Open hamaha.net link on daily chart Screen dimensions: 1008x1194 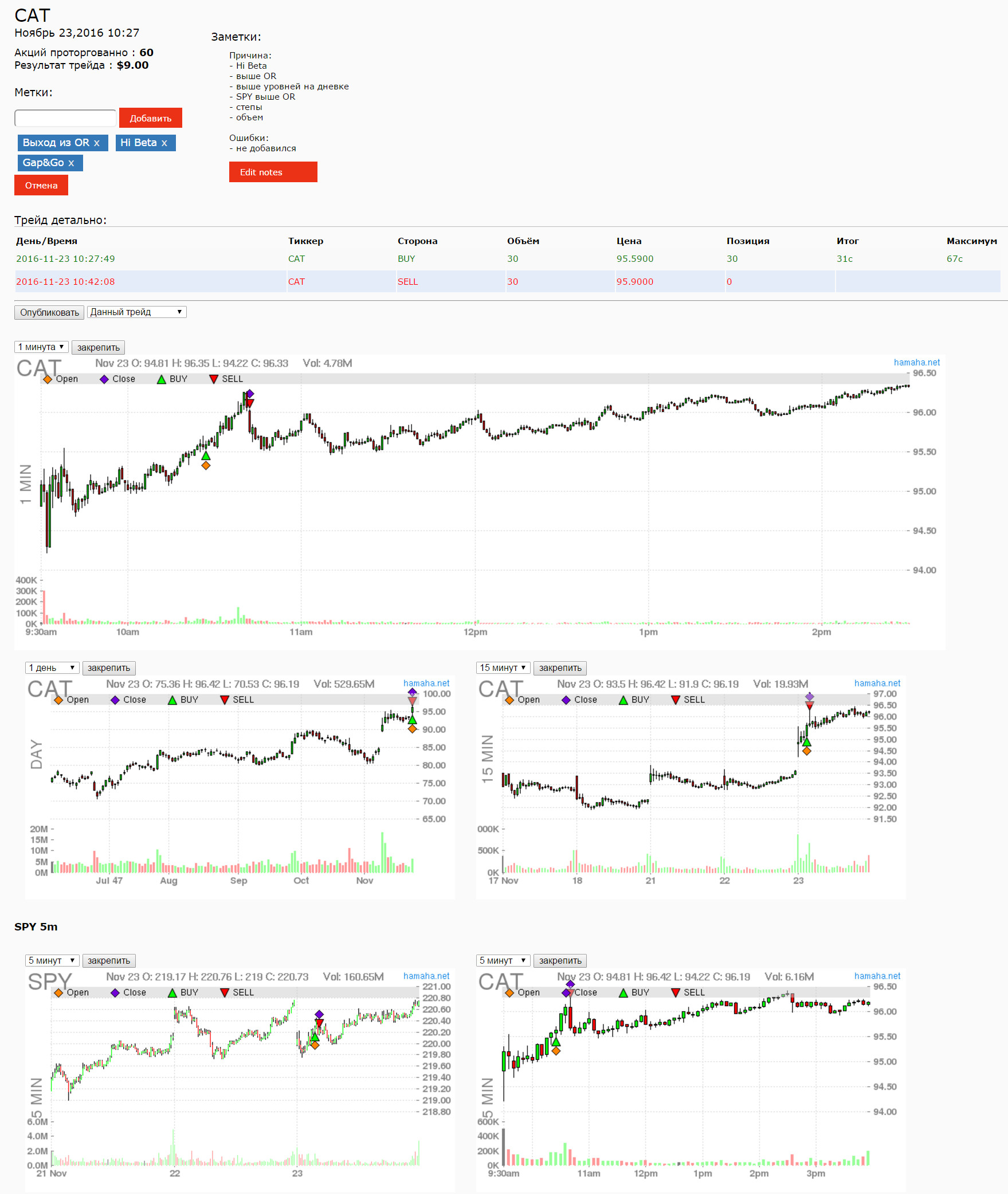(426, 683)
